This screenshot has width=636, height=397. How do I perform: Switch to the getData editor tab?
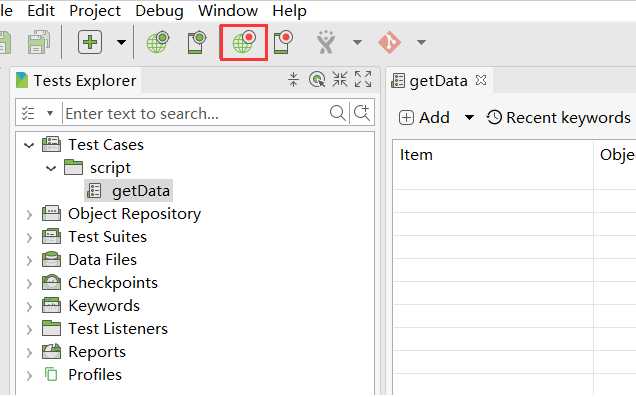pyautogui.click(x=438, y=81)
